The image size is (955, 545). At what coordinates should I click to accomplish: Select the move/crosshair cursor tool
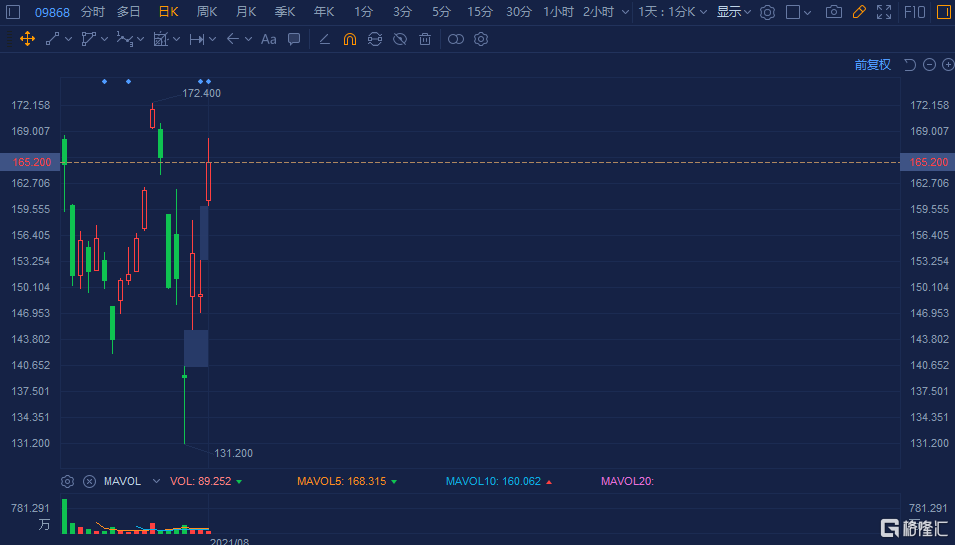point(27,39)
